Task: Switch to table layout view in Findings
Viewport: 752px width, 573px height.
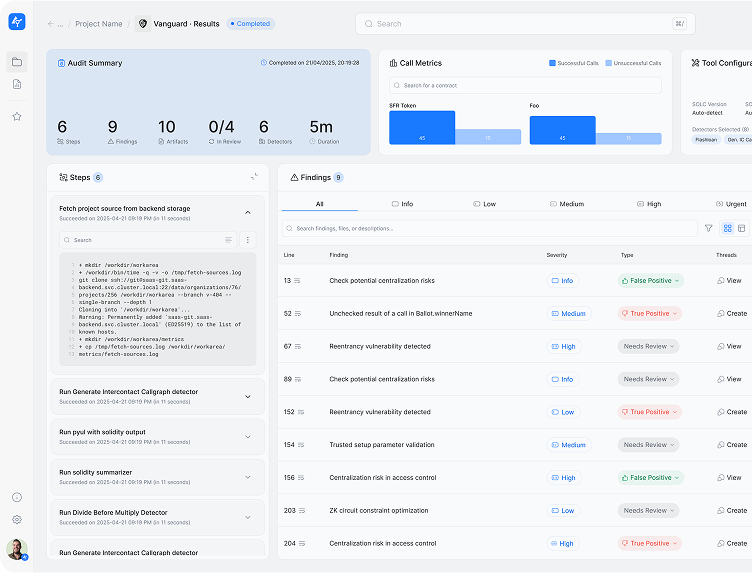Action: click(741, 228)
